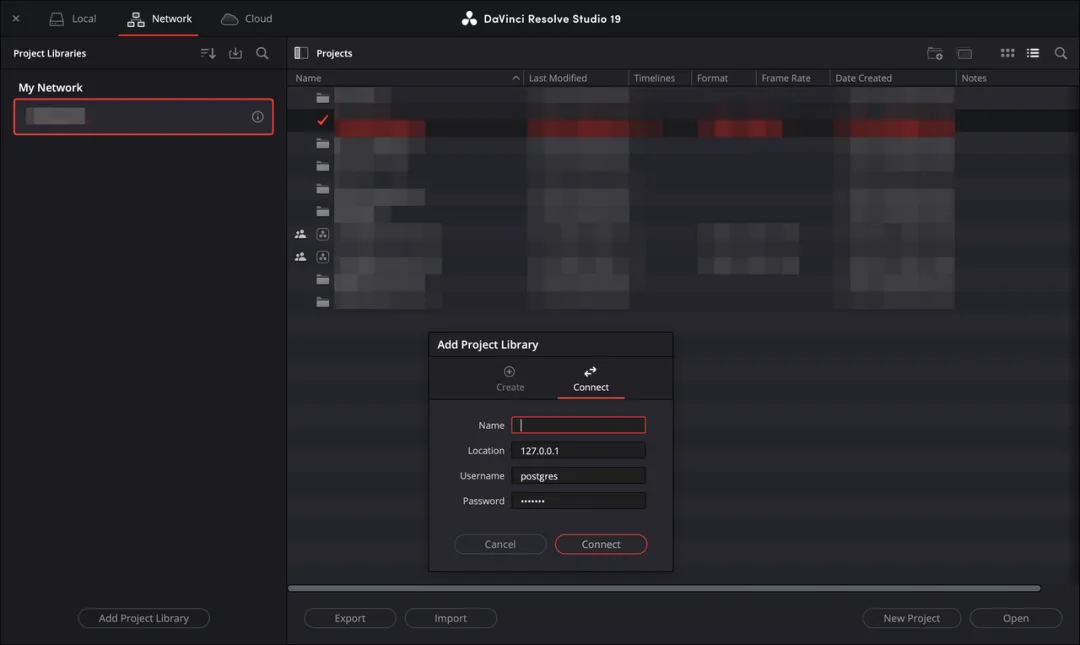Click the Notes column header

pos(1017,78)
